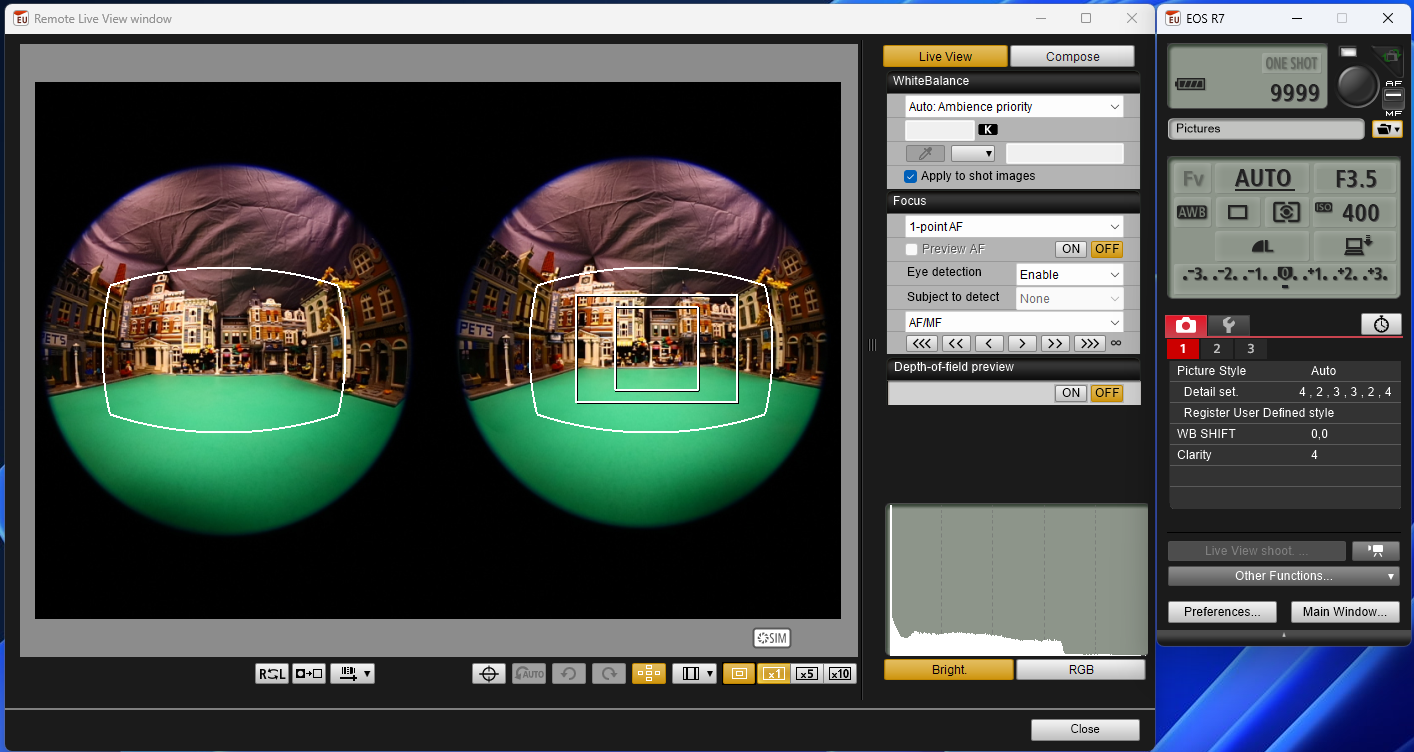Select x5 magnification
Image resolution: width=1414 pixels, height=752 pixels.
807,674
